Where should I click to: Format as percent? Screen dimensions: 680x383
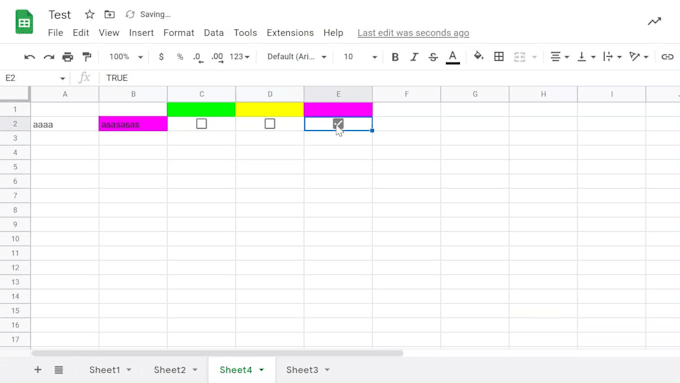tap(180, 57)
